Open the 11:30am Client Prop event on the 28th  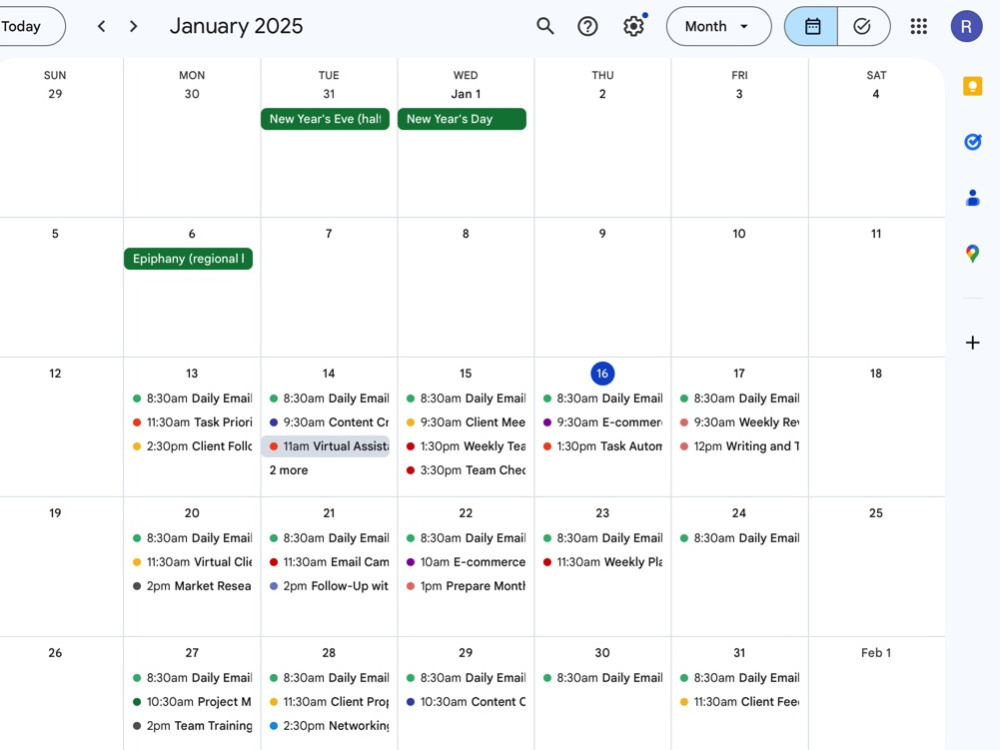[329, 702]
